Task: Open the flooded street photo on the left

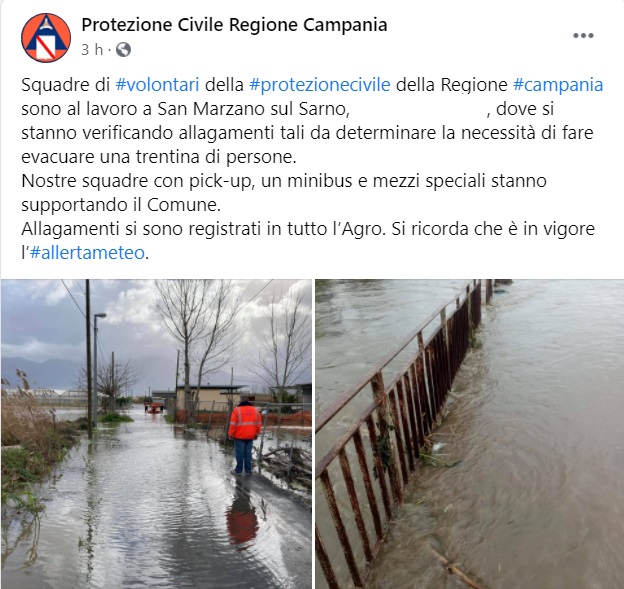Action: (156, 434)
